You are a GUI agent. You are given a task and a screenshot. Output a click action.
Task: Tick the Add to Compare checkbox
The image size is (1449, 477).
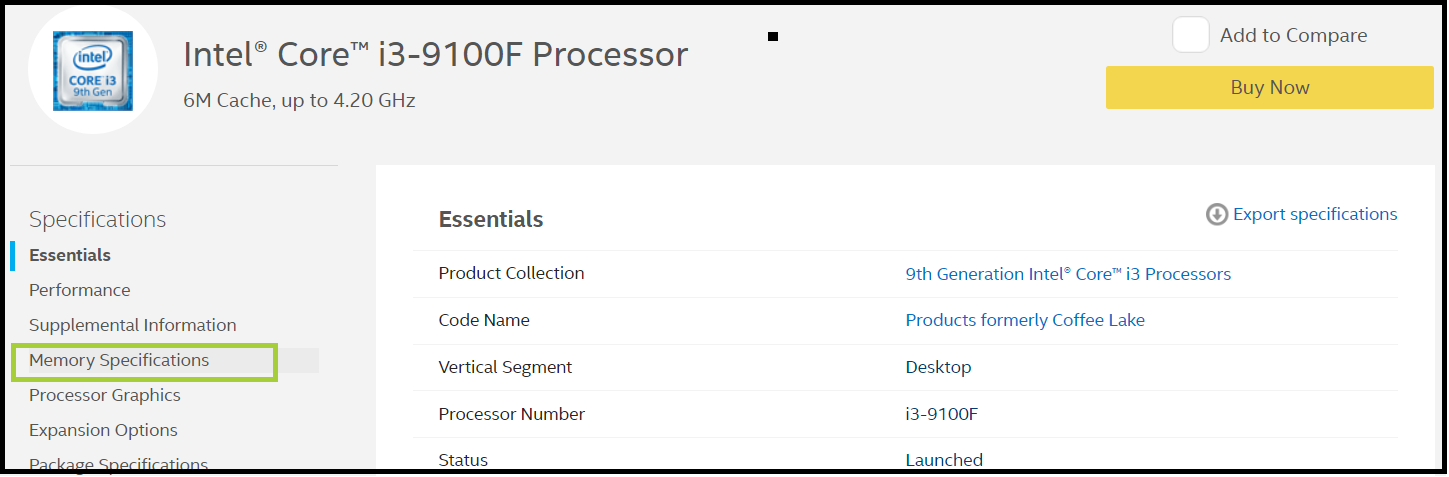[1191, 35]
